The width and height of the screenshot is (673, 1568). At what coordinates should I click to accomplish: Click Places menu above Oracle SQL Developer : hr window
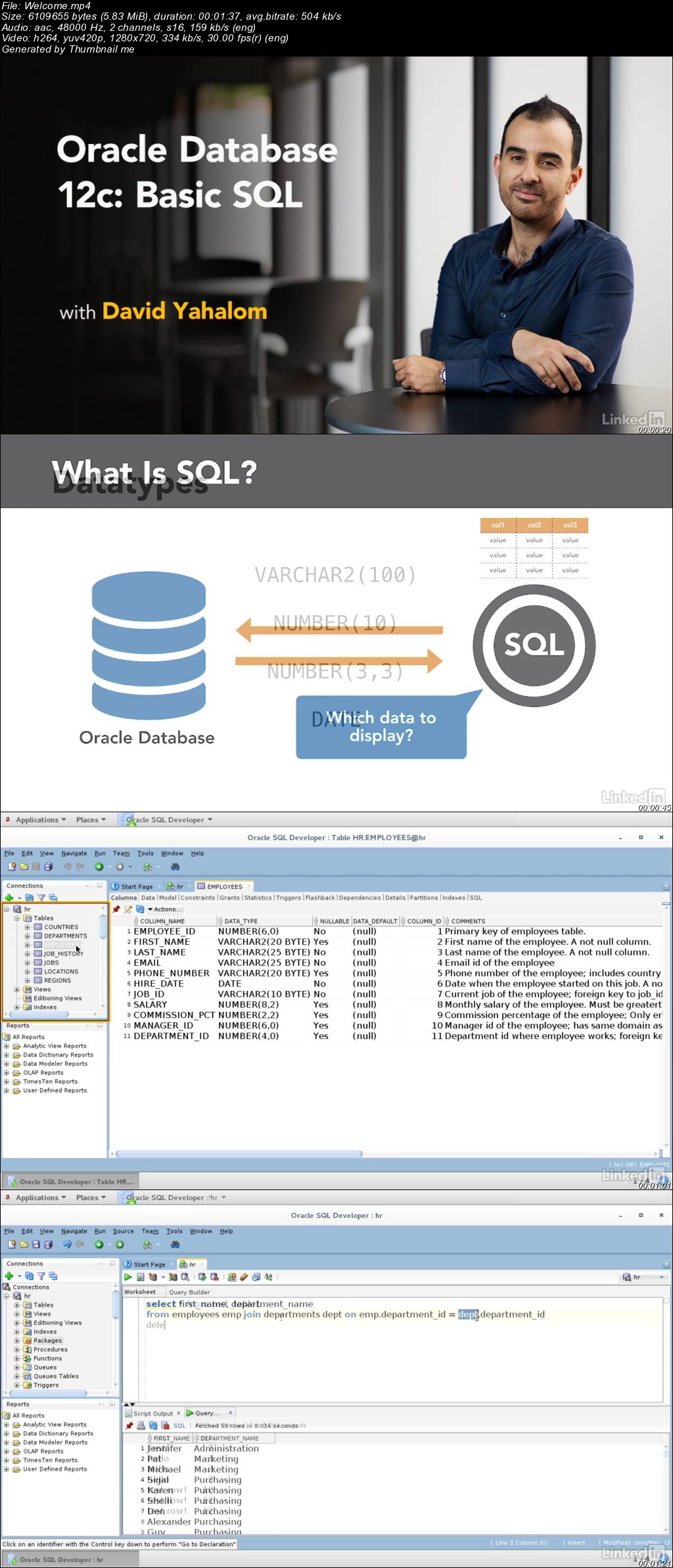point(91,1197)
